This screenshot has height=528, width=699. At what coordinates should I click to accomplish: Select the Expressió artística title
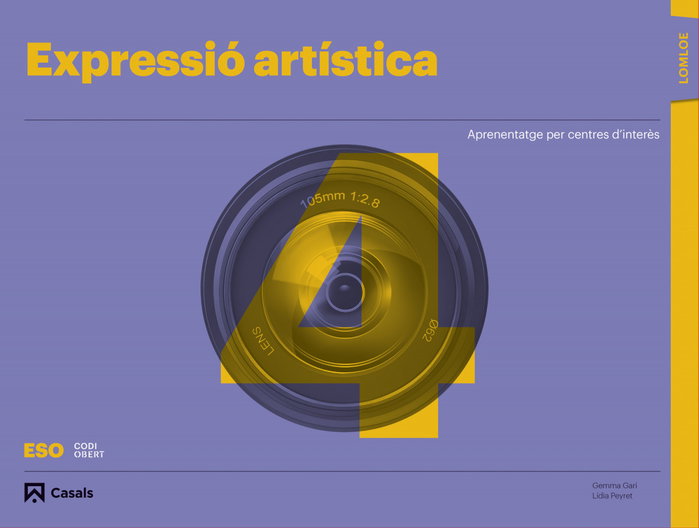tap(232, 60)
